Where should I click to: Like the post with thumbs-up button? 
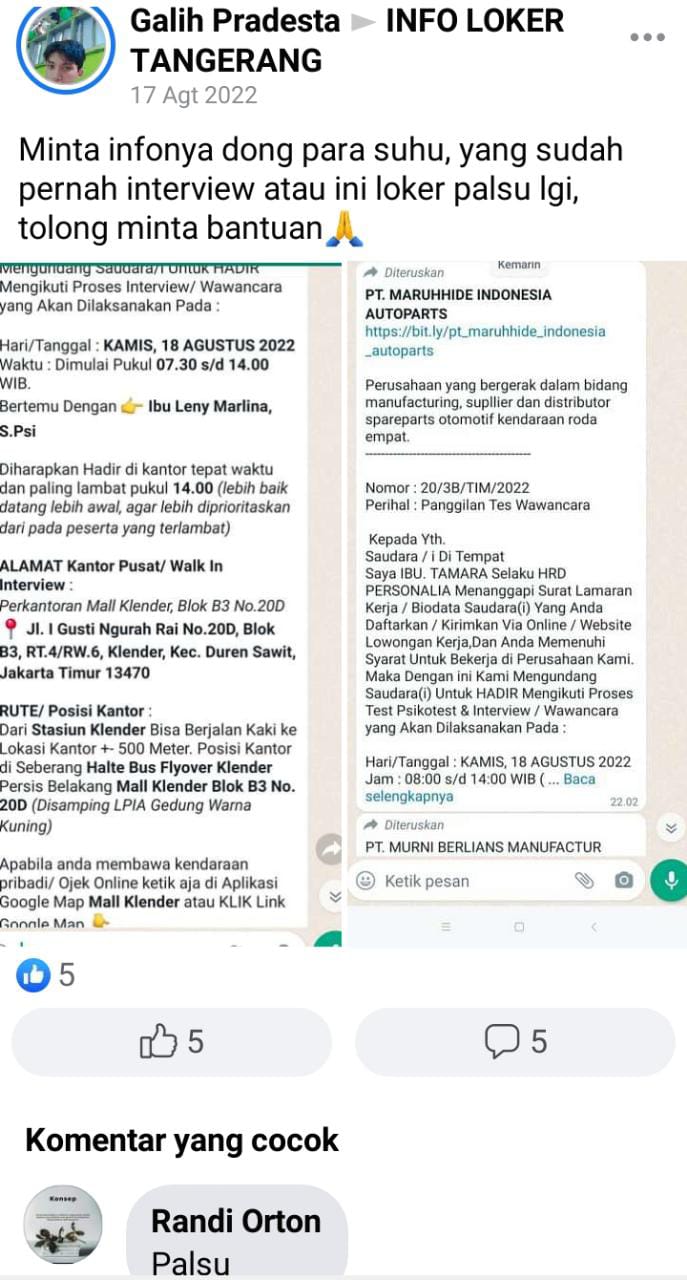171,1042
